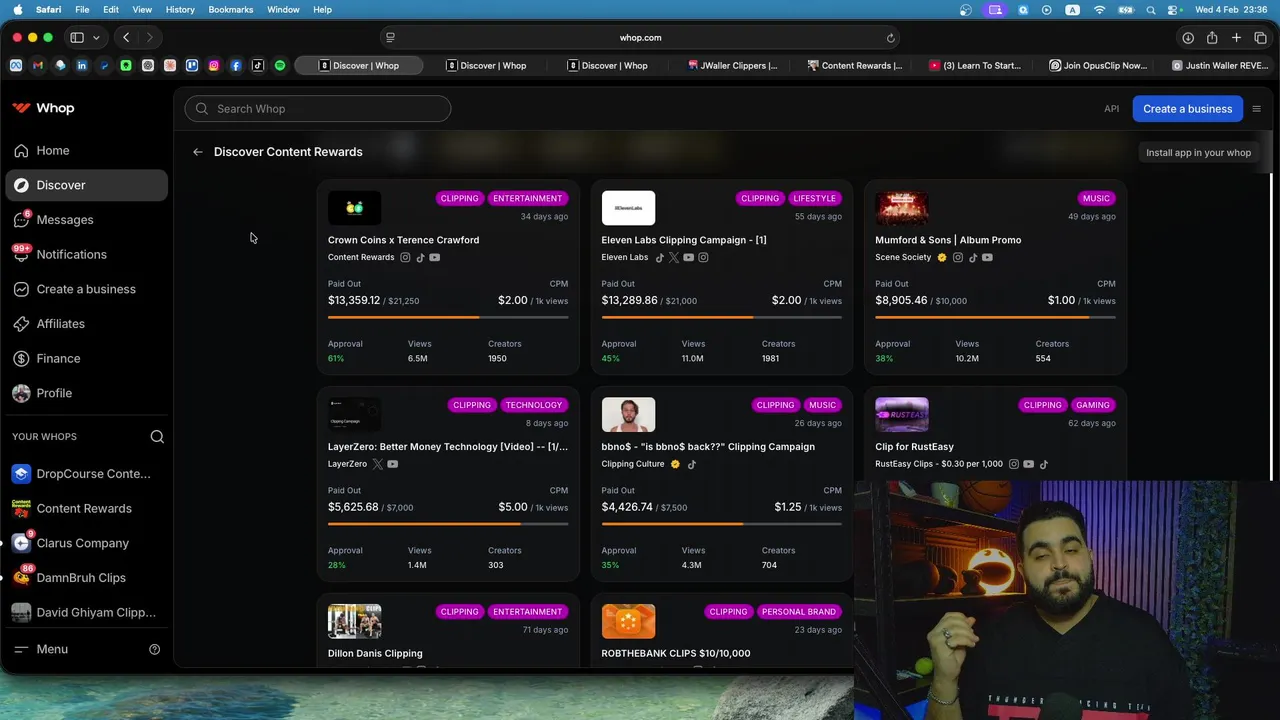
Task: Reload the whop.com page
Action: click(890, 38)
